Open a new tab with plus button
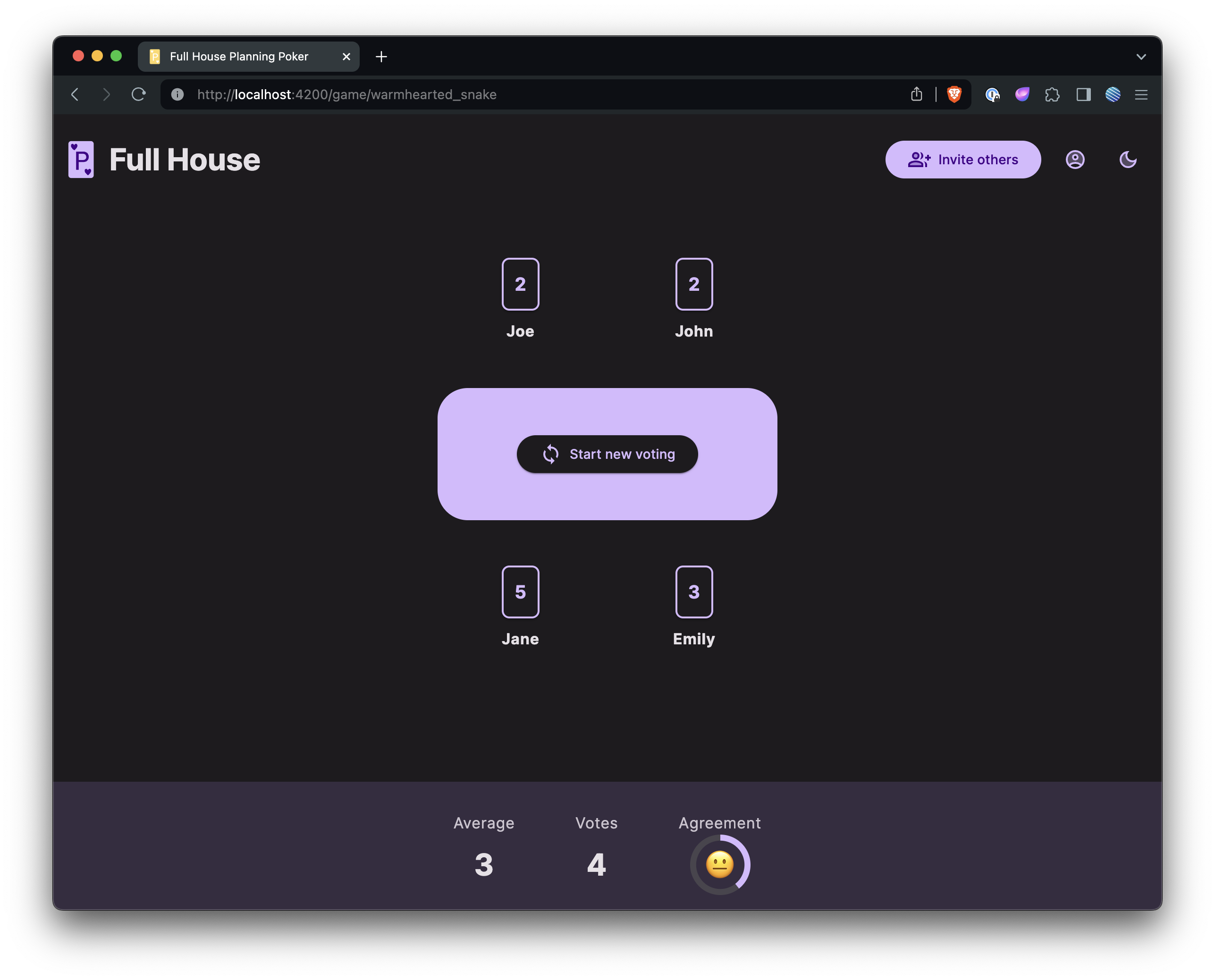 coord(381,57)
